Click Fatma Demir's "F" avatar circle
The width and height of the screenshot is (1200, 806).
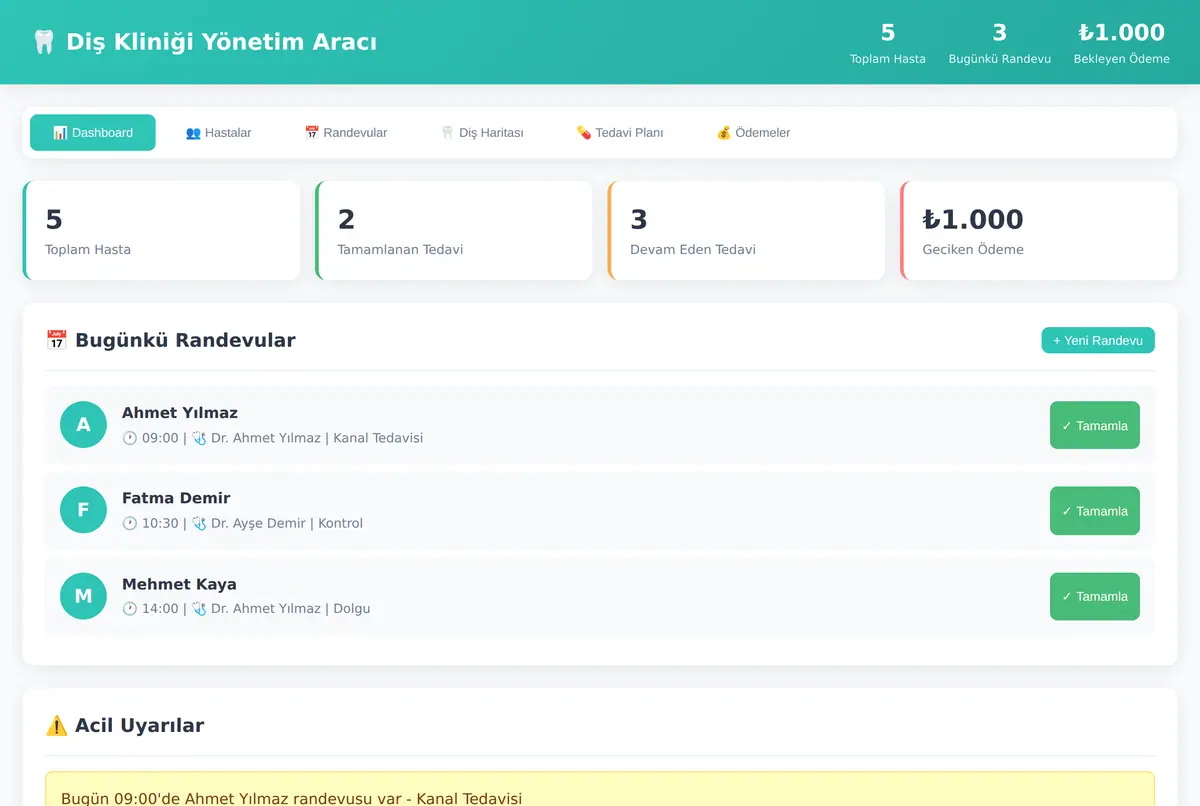[83, 511]
